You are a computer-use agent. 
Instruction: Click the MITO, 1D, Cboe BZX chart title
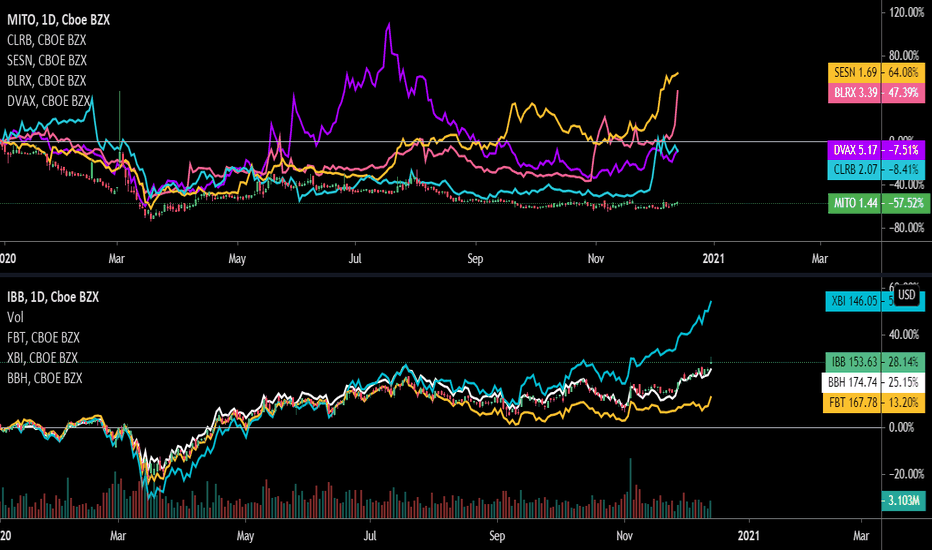point(58,20)
